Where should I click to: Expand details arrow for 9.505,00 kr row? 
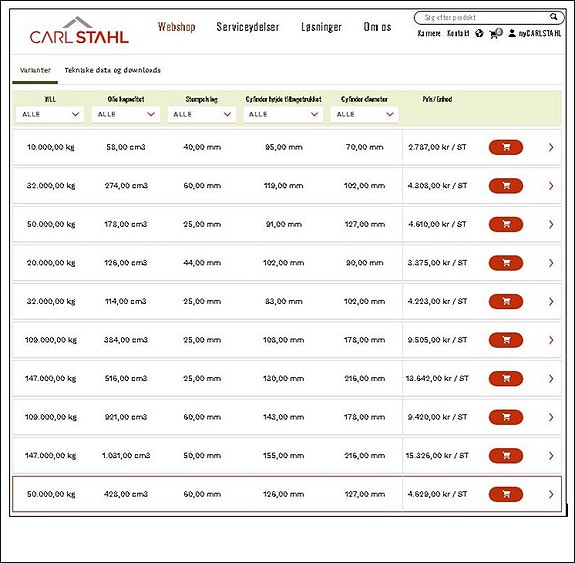[x=551, y=340]
